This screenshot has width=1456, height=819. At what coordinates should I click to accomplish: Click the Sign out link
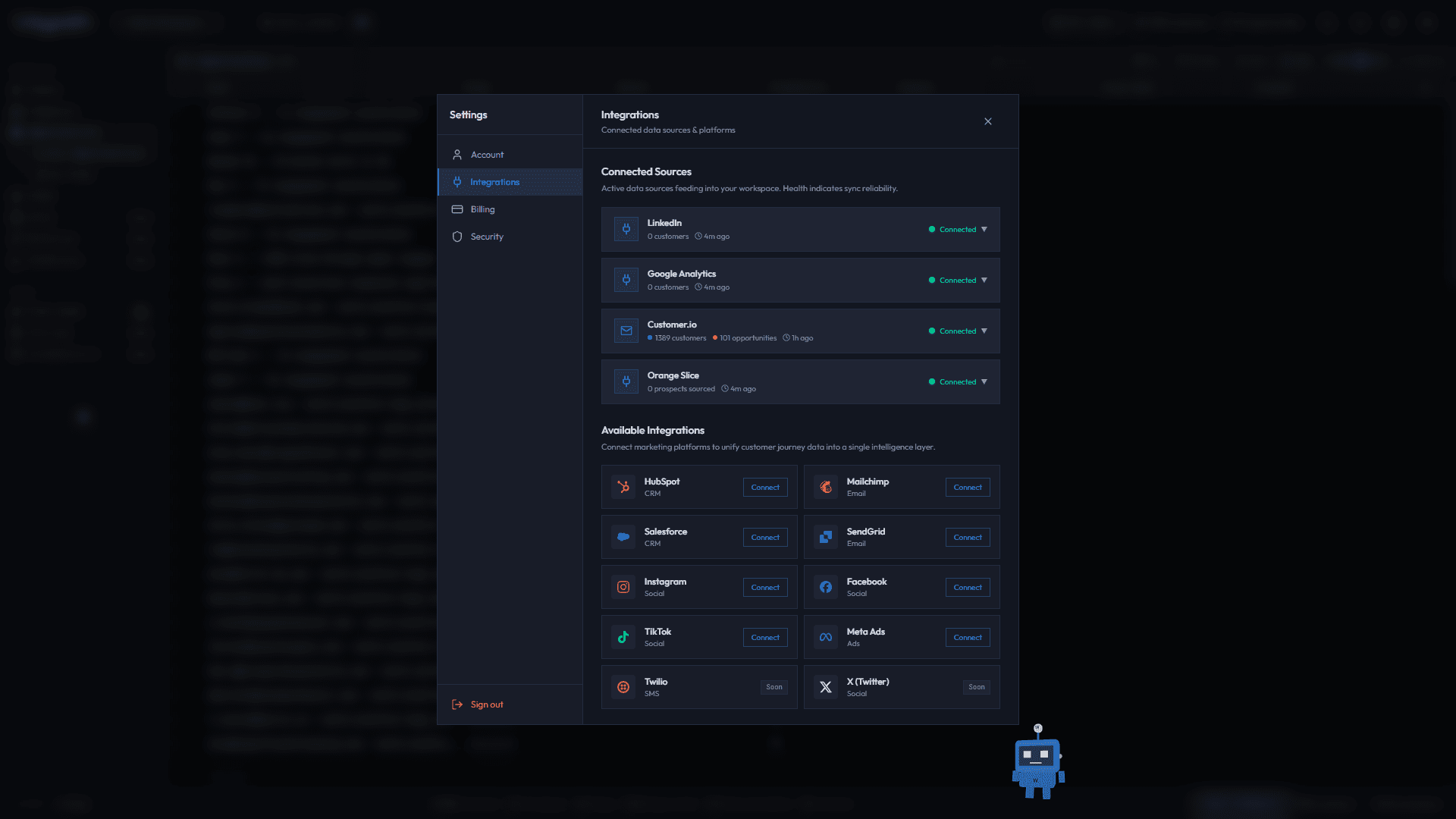pos(486,704)
